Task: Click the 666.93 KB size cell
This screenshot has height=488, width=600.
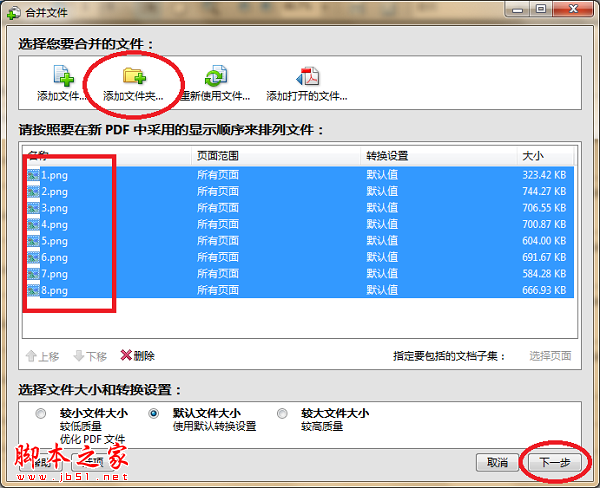Action: (x=544, y=290)
